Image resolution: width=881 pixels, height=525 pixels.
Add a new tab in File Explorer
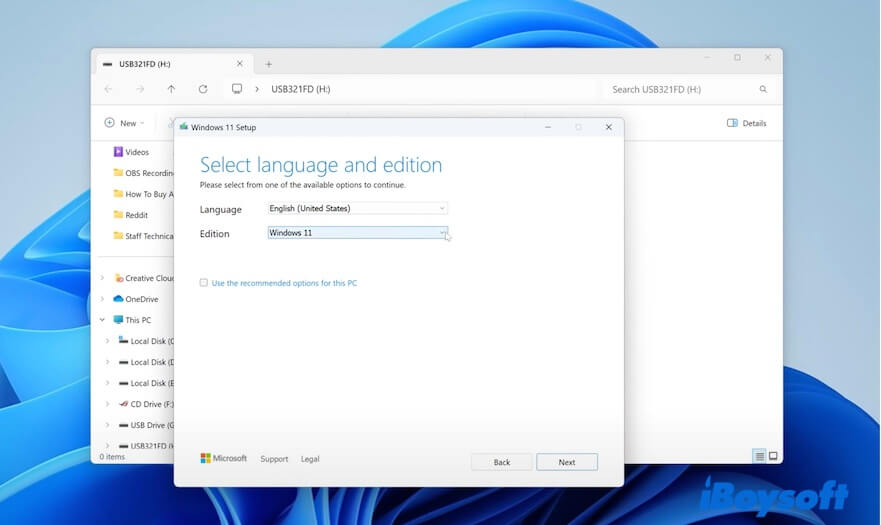click(x=269, y=64)
